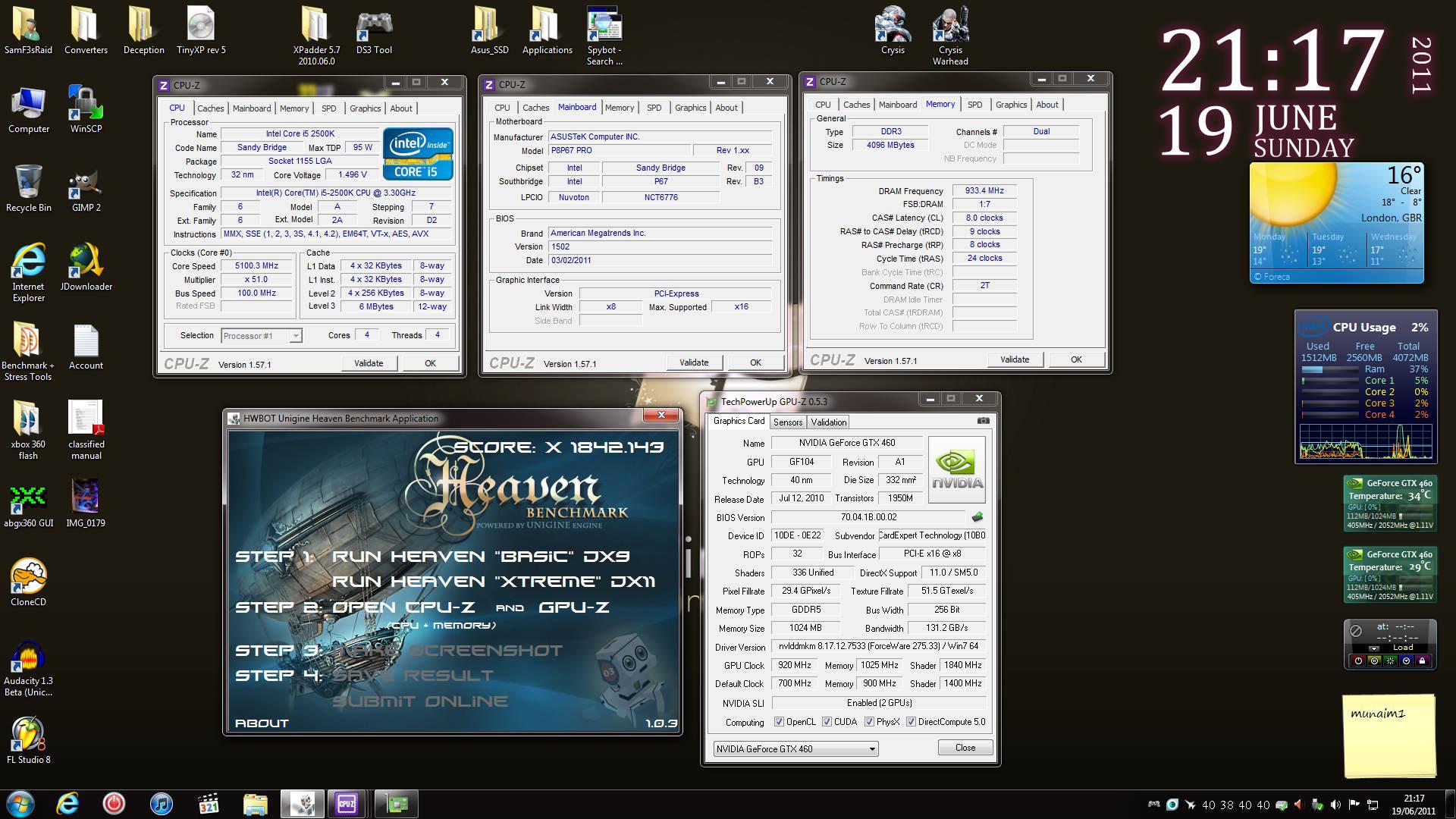This screenshot has height=819, width=1456.
Task: Click the CPU-Z taskbar button
Action: [347, 804]
